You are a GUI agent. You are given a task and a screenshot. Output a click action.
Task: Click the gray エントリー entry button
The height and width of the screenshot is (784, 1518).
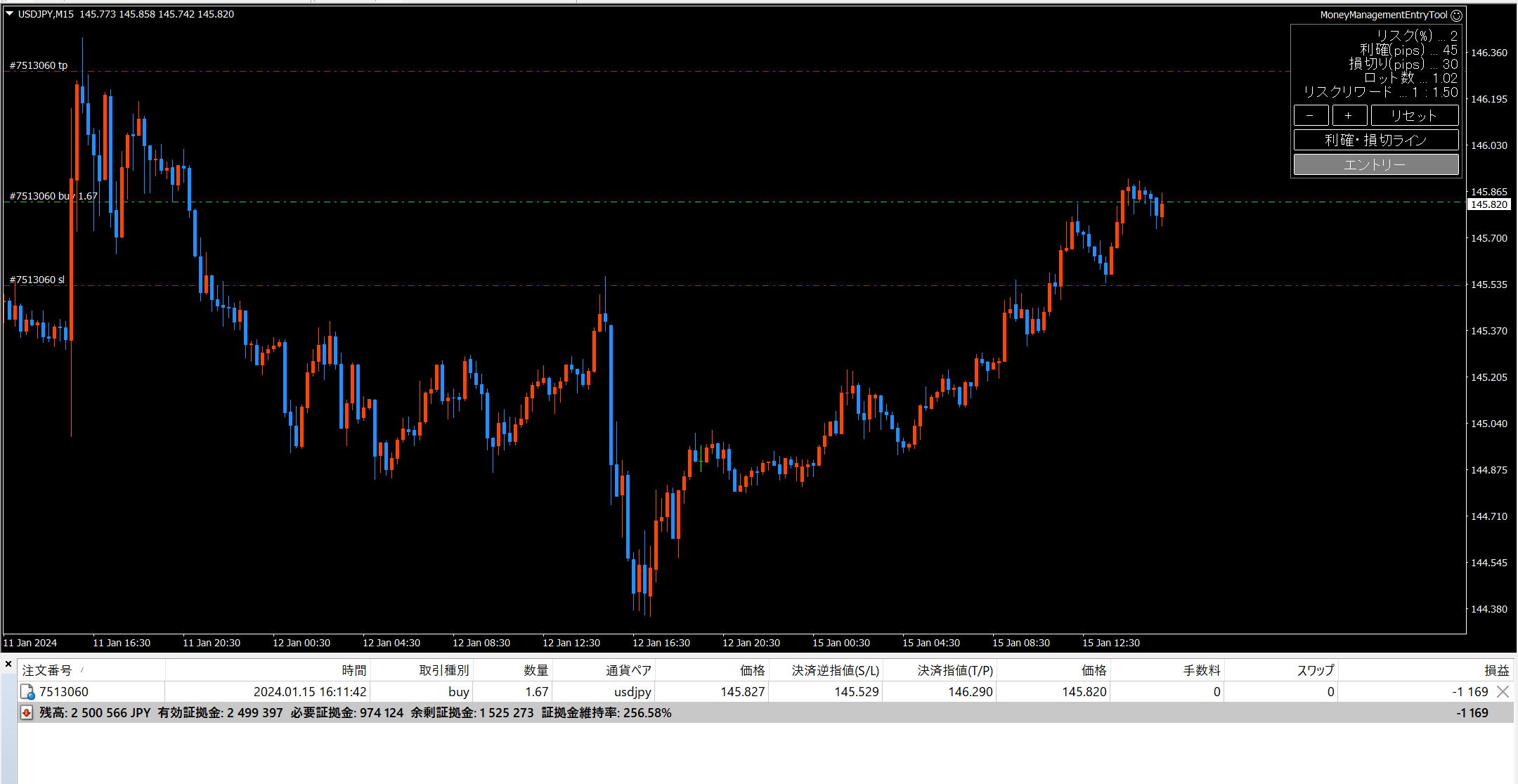[1375, 164]
